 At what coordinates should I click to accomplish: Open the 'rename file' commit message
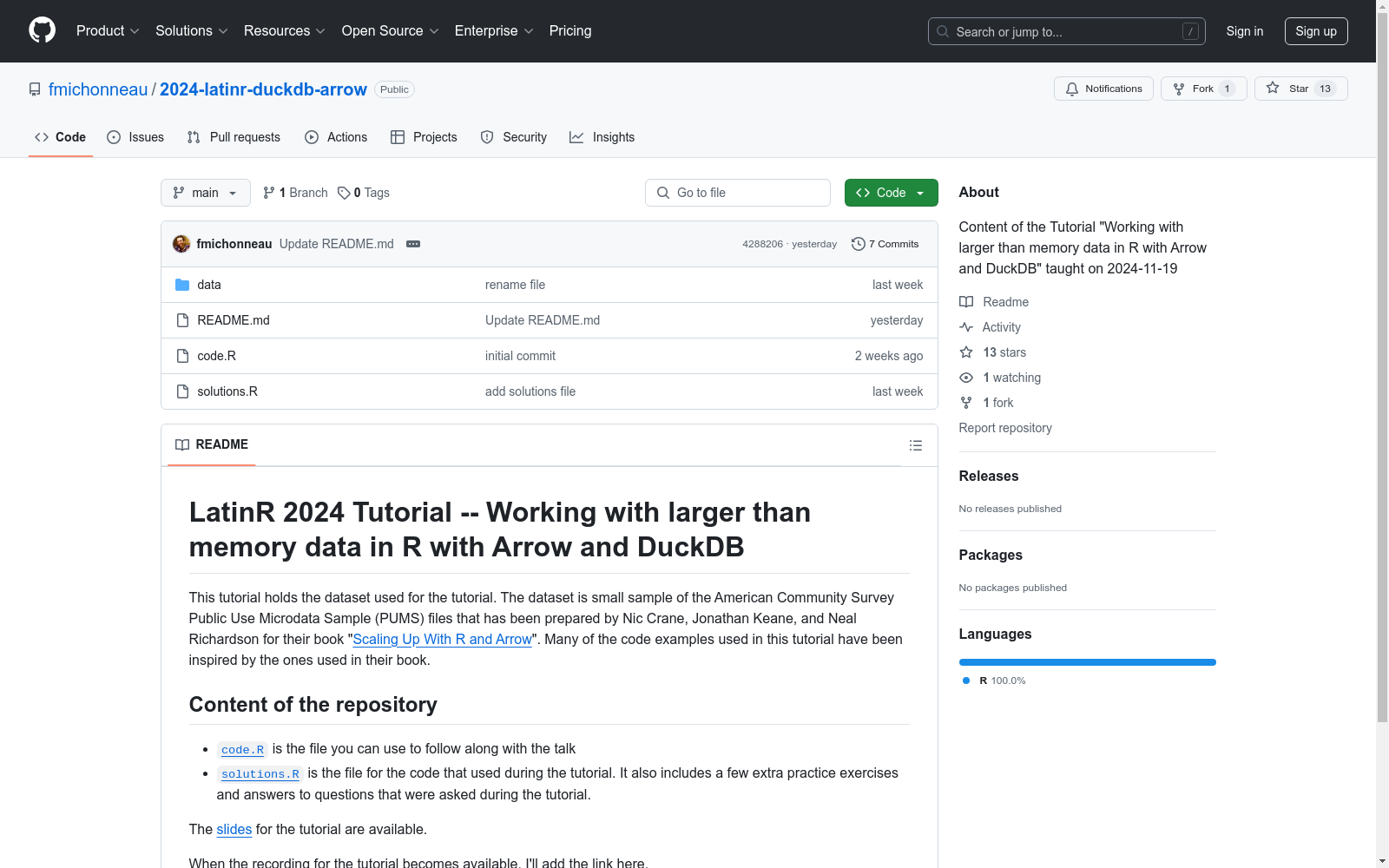(516, 285)
